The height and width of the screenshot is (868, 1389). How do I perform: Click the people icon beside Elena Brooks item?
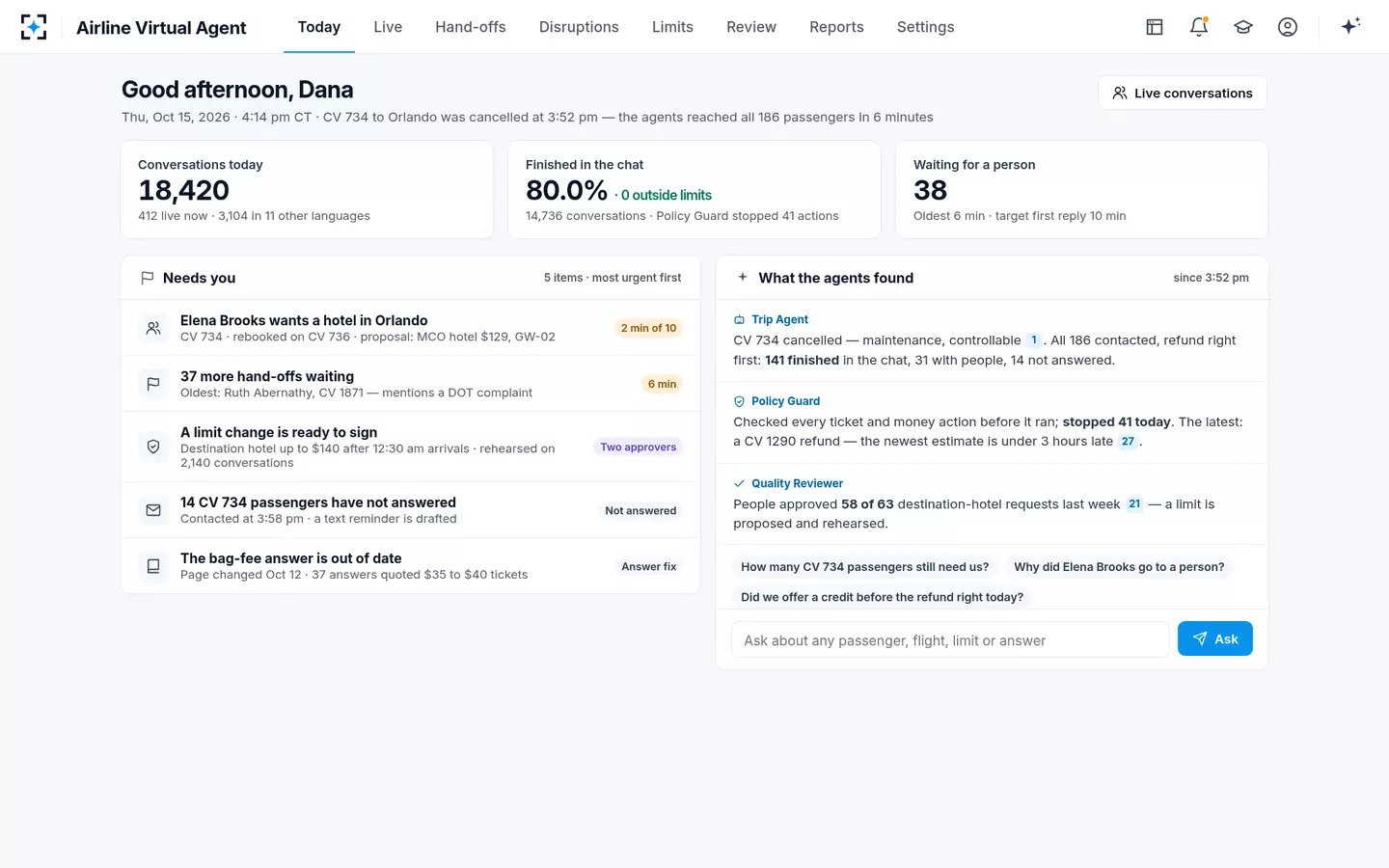(153, 328)
